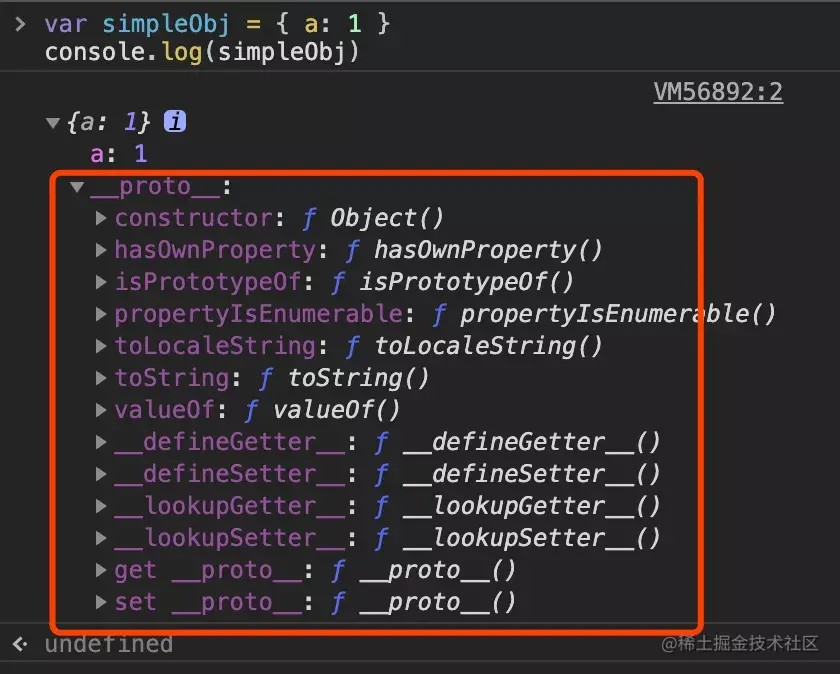Image resolution: width=840 pixels, height=674 pixels.
Task: Click the 'ƒ __defineSetter__()' value
Action: tap(517, 475)
